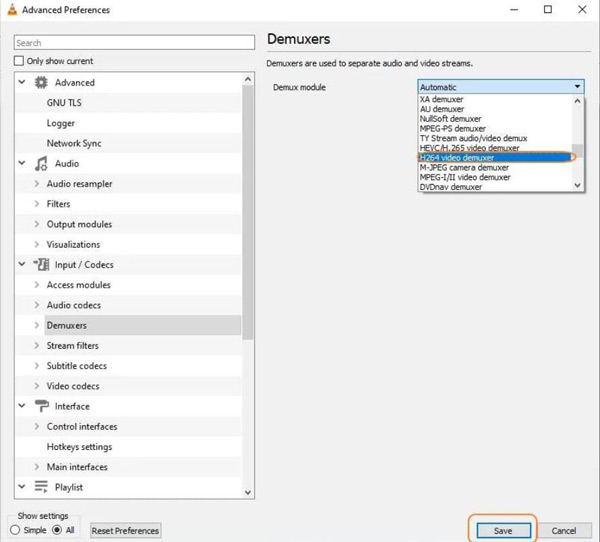Click the Search input field
The image size is (600, 542).
(x=134, y=42)
